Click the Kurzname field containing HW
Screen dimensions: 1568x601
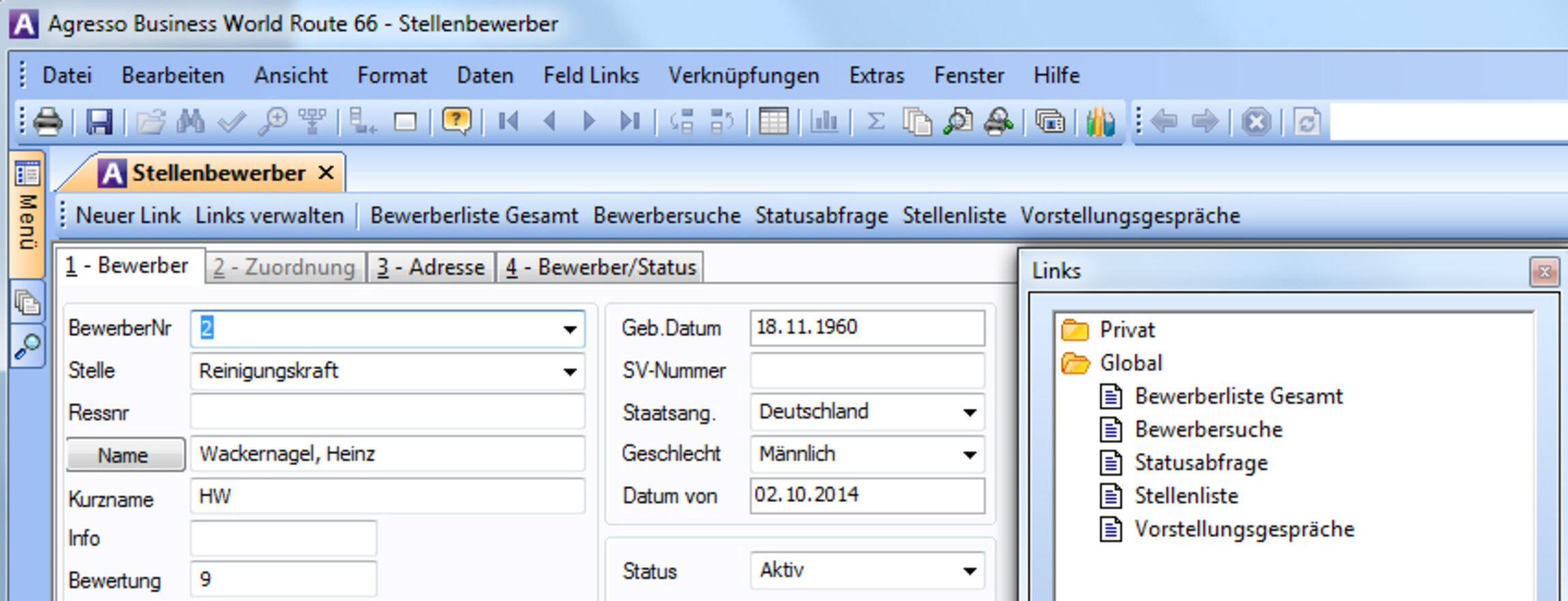(387, 496)
